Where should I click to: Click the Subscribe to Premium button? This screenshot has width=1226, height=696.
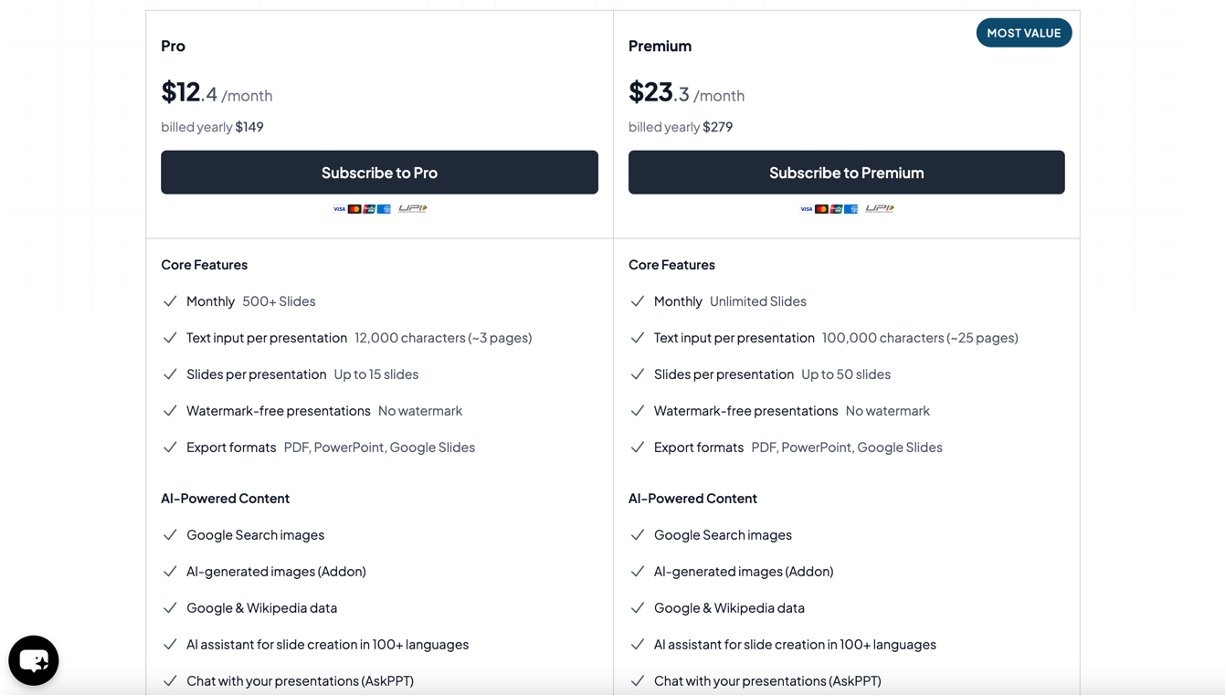tap(846, 172)
